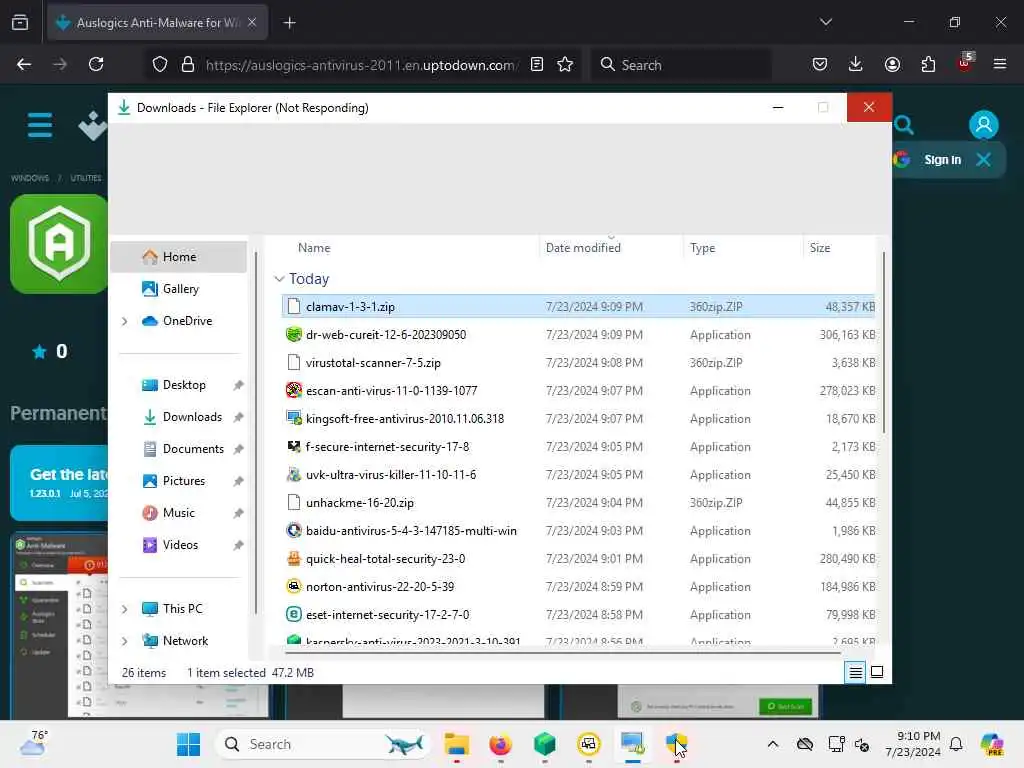The width and height of the screenshot is (1024, 768).
Task: Select the clamav-1-3-1.zip file
Action: pos(578,306)
